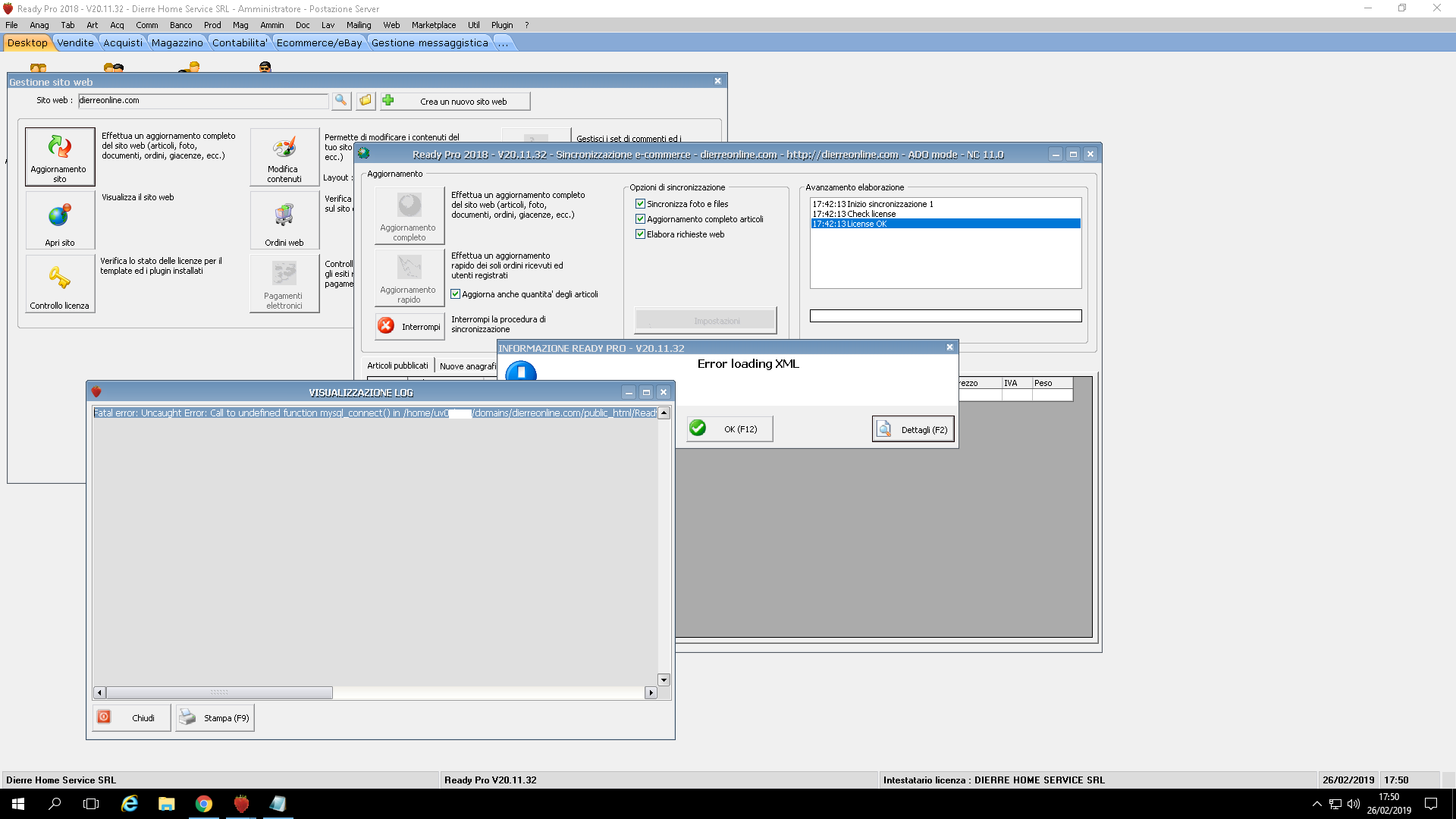Switch to Vendite tab

tap(76, 42)
